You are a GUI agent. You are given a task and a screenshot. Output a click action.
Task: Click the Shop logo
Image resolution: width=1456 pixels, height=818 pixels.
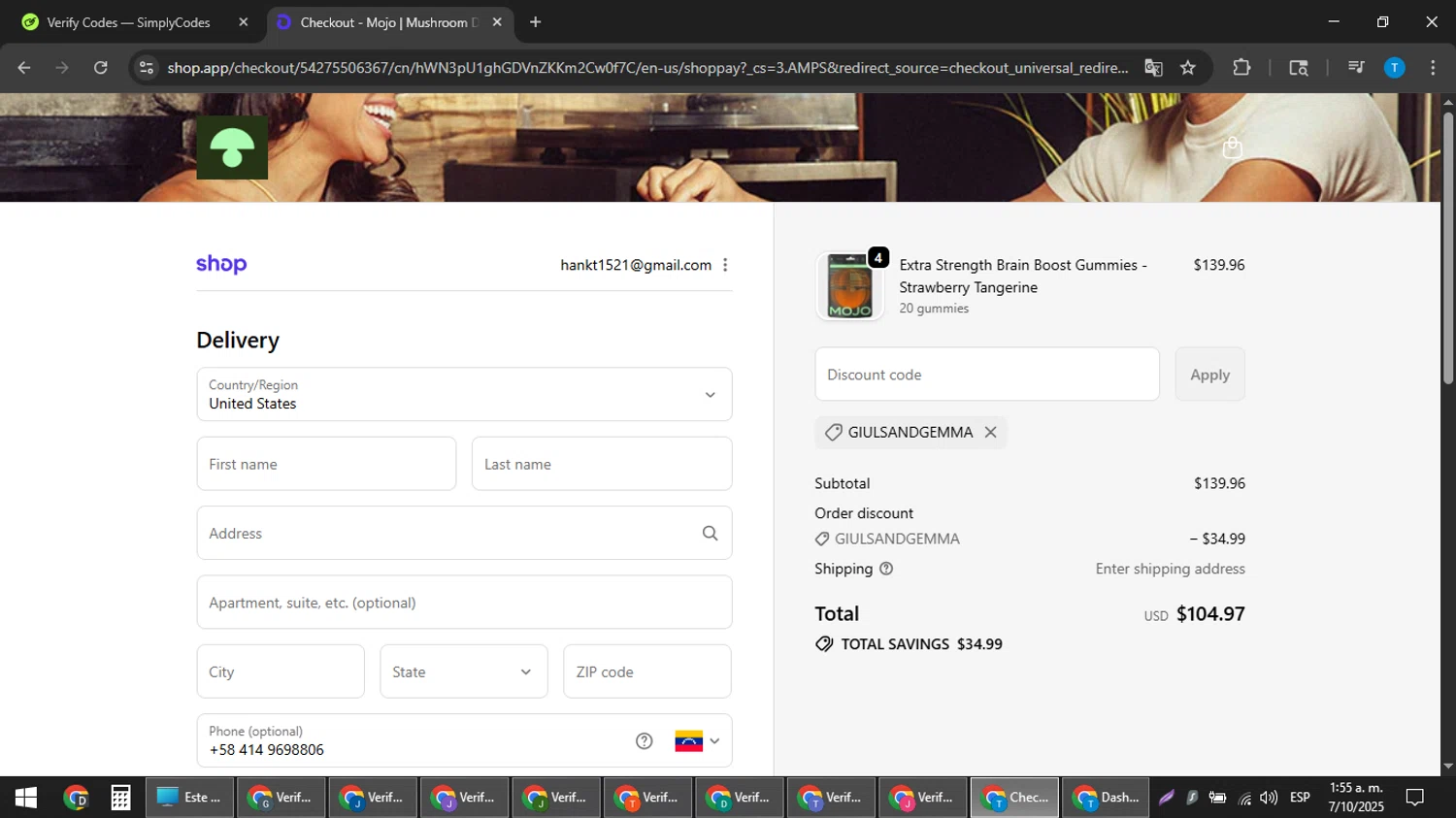[221, 264]
